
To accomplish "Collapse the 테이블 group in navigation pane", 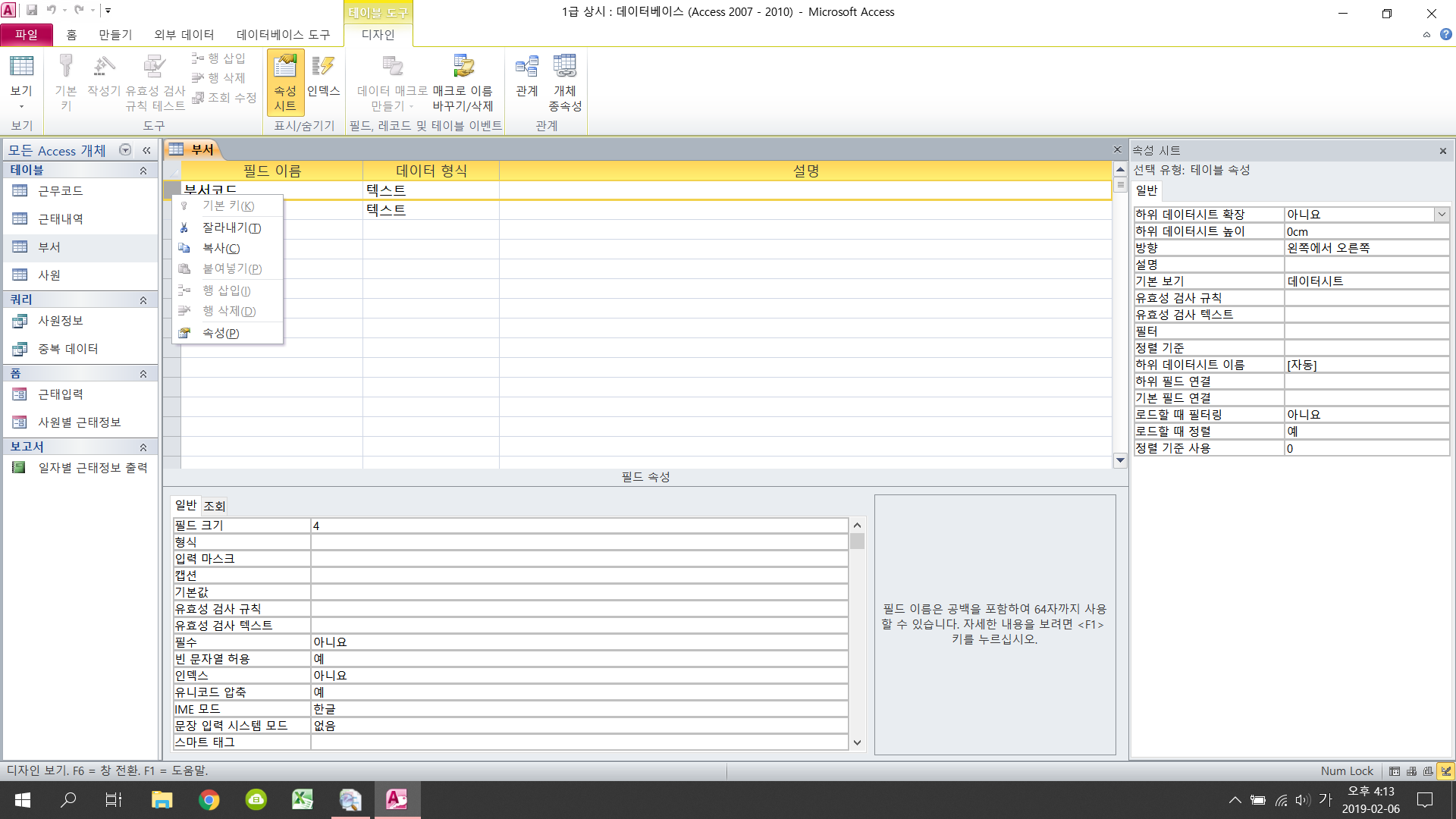I will (143, 171).
